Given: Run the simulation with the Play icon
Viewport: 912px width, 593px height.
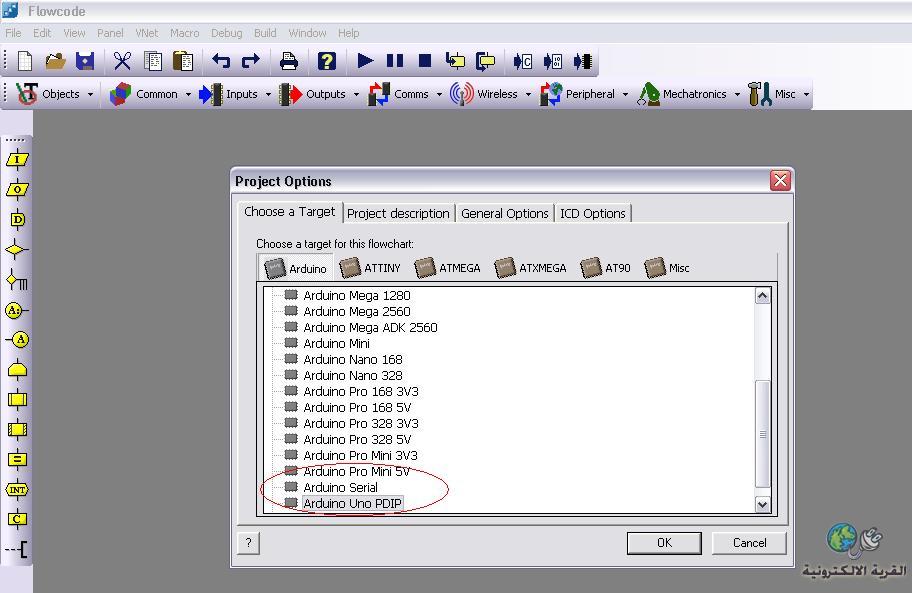Looking at the screenshot, I should tap(365, 60).
